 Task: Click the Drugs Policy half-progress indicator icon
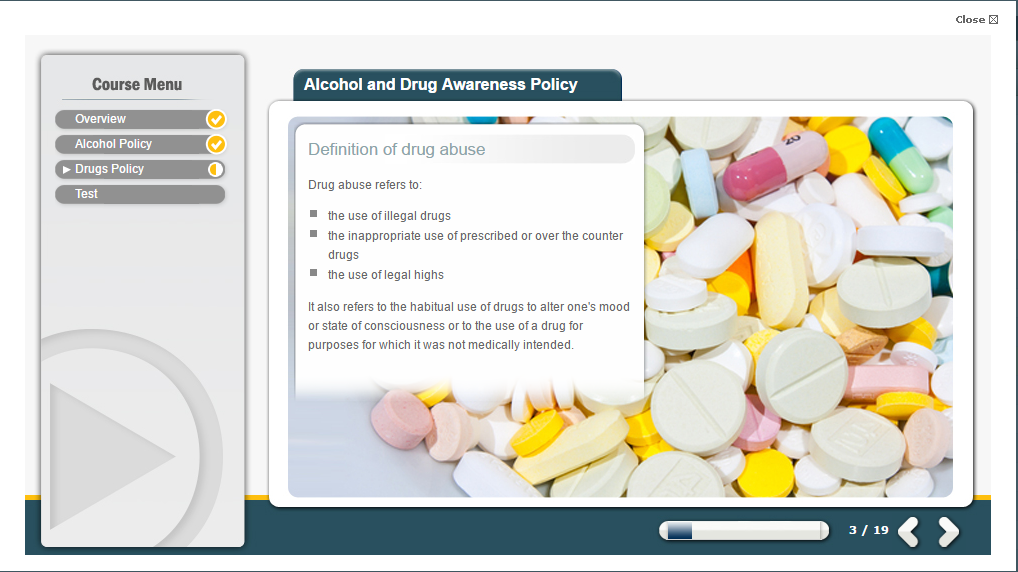point(216,169)
